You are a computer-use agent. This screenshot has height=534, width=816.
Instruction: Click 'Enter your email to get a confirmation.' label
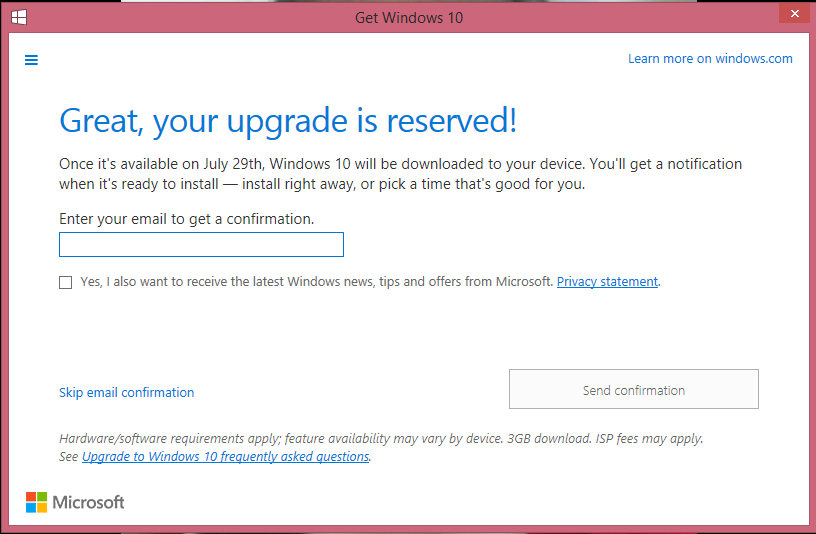point(186,219)
